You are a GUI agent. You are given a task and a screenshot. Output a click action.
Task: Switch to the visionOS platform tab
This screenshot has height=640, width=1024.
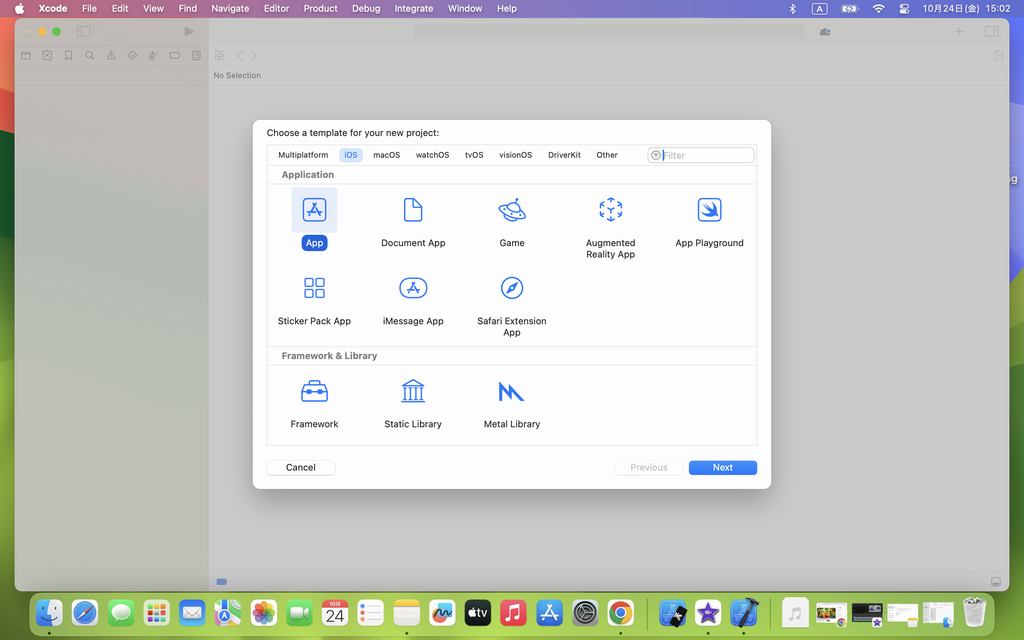[515, 155]
